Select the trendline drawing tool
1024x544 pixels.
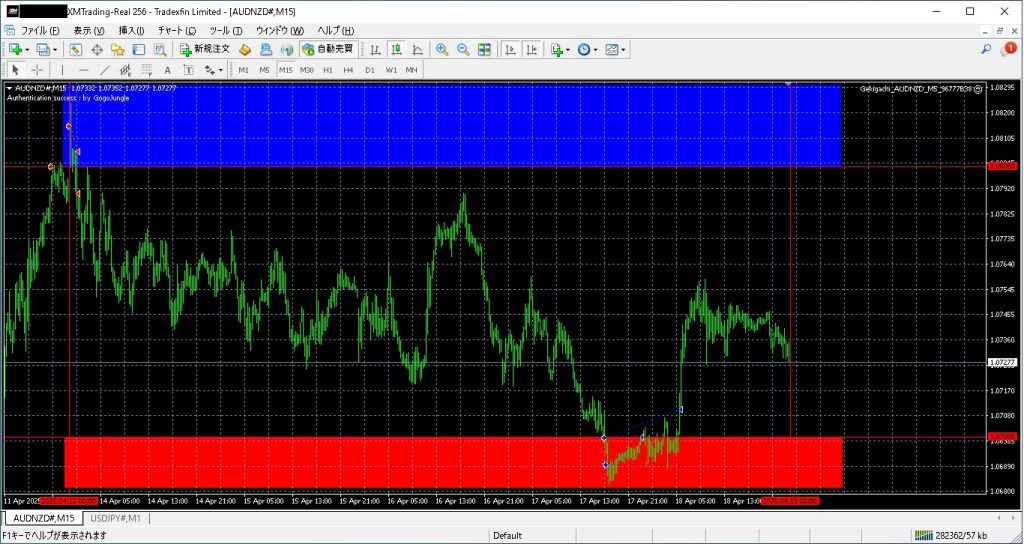click(x=104, y=70)
